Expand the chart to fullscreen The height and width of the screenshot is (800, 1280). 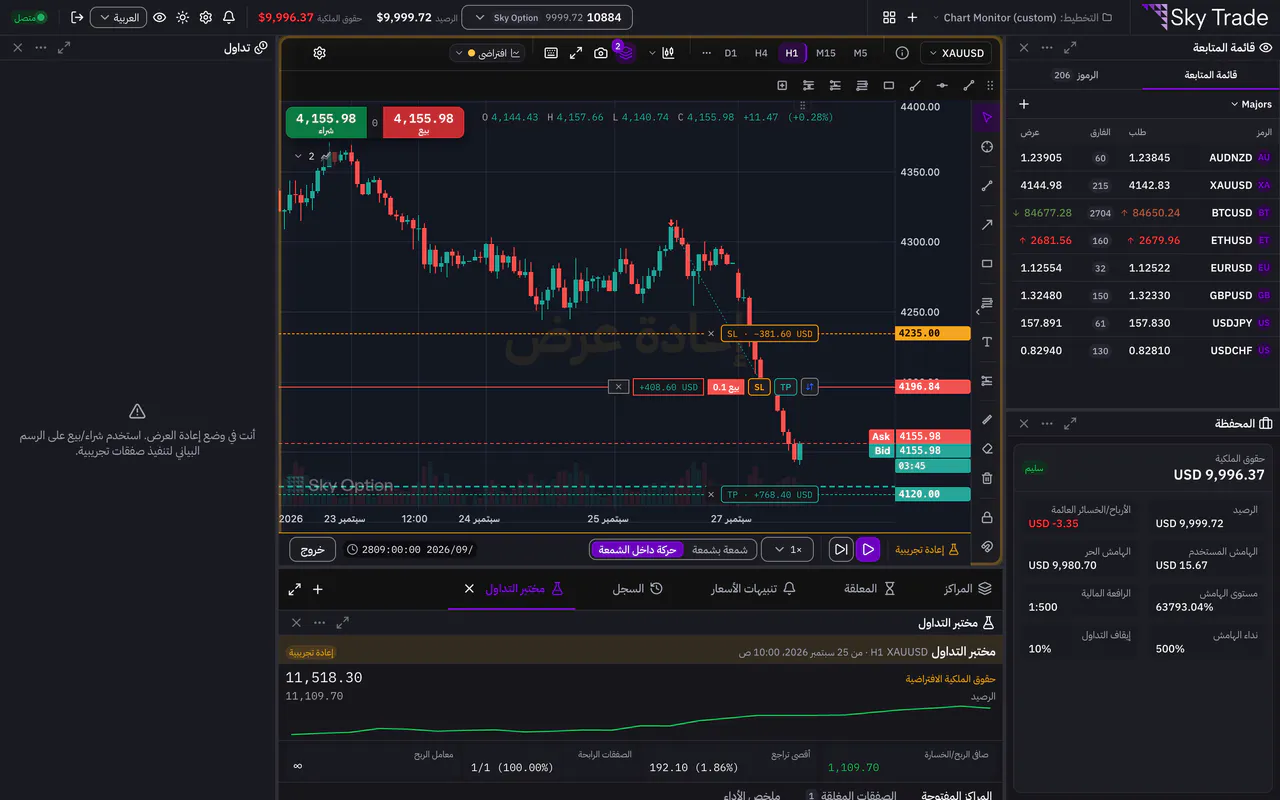(576, 53)
